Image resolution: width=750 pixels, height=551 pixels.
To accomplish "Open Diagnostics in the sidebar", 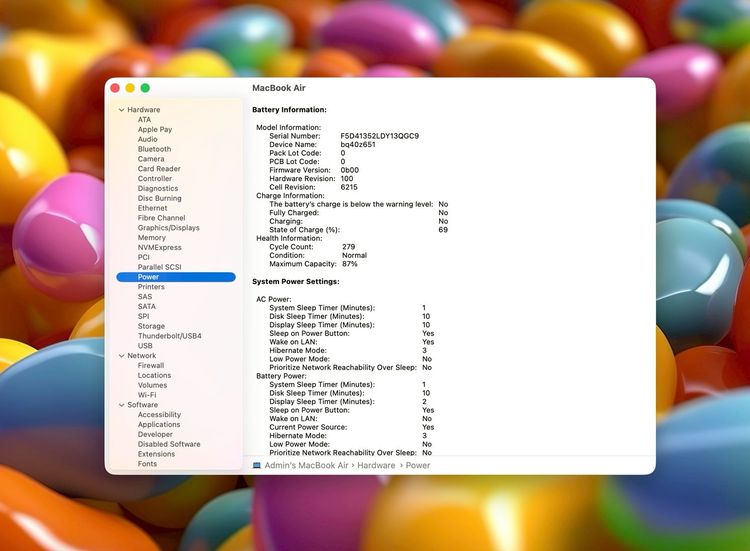I will (x=158, y=188).
